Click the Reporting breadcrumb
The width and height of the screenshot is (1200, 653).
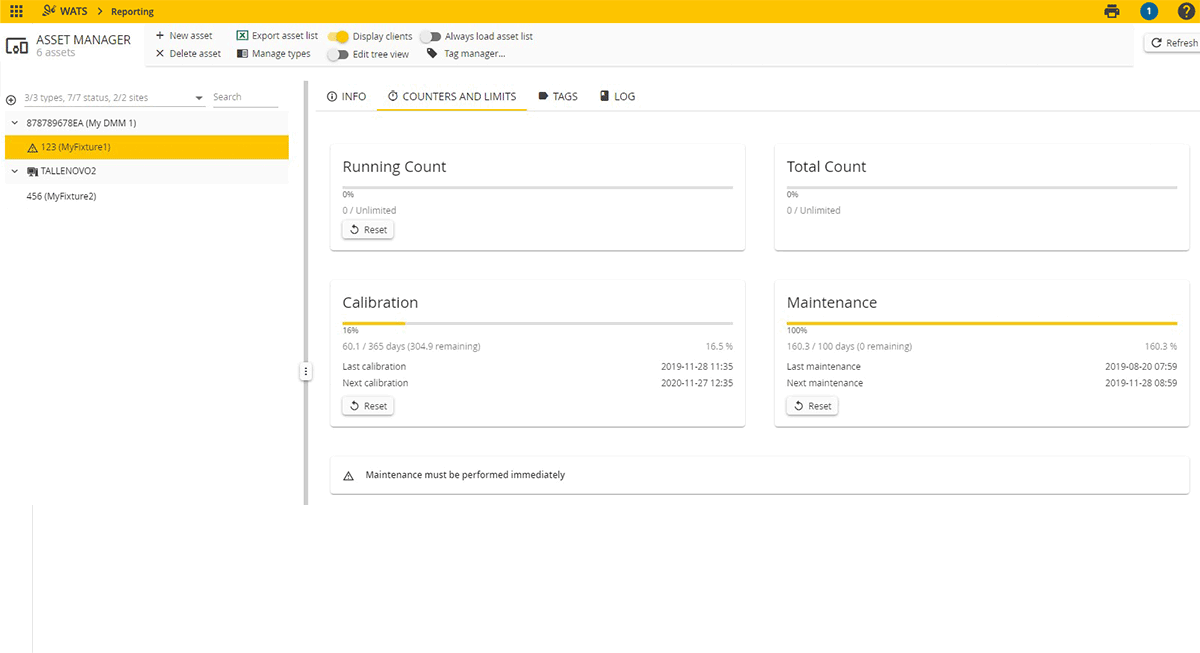tap(132, 12)
